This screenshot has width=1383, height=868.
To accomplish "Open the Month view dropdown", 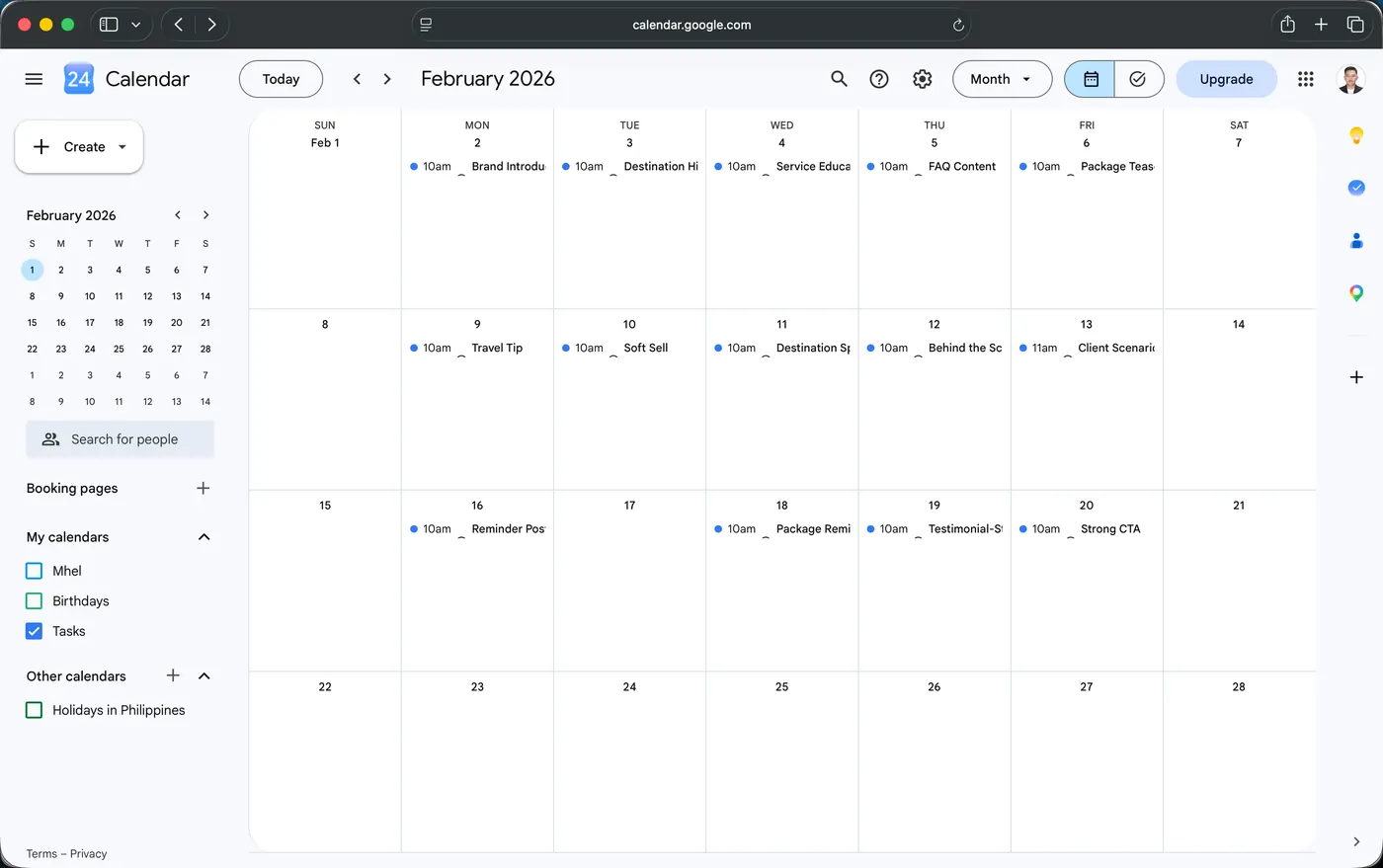I will click(1002, 79).
